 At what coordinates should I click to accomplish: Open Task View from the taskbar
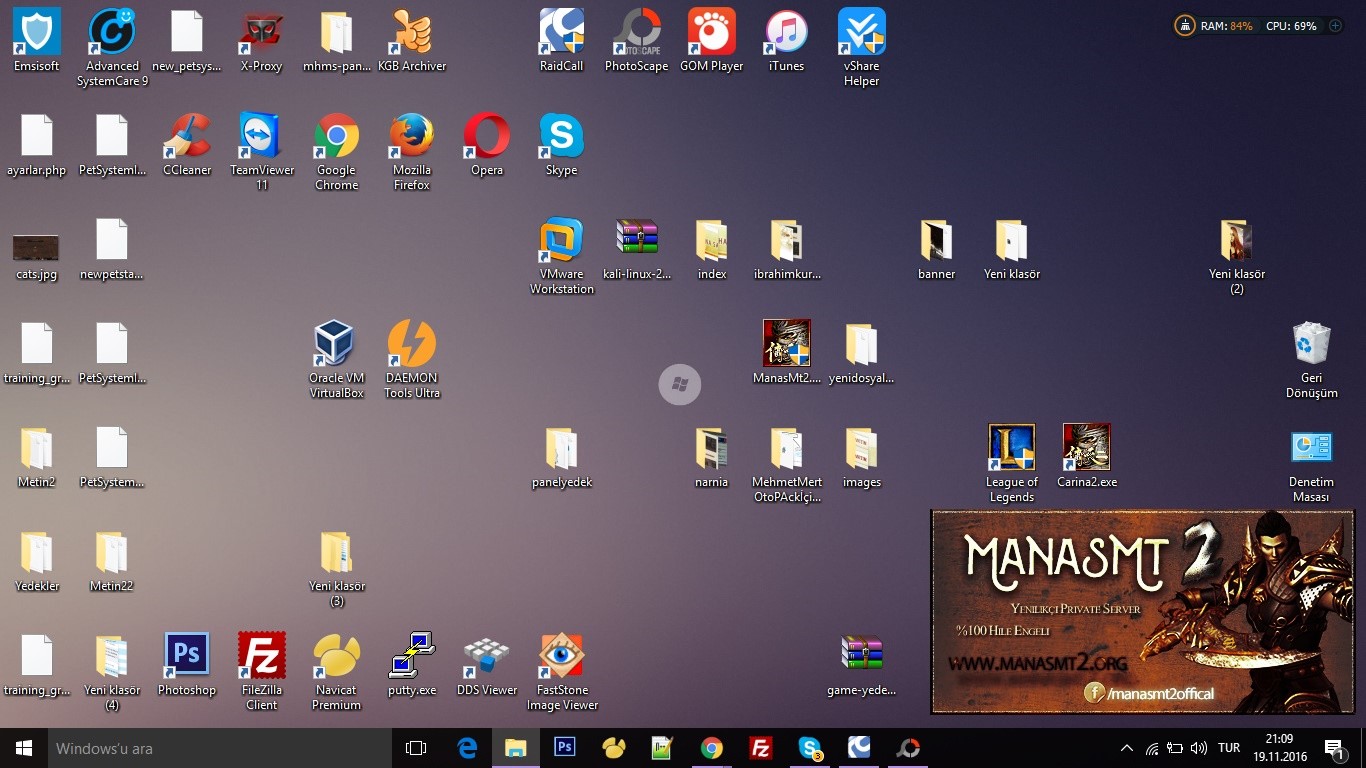click(416, 748)
